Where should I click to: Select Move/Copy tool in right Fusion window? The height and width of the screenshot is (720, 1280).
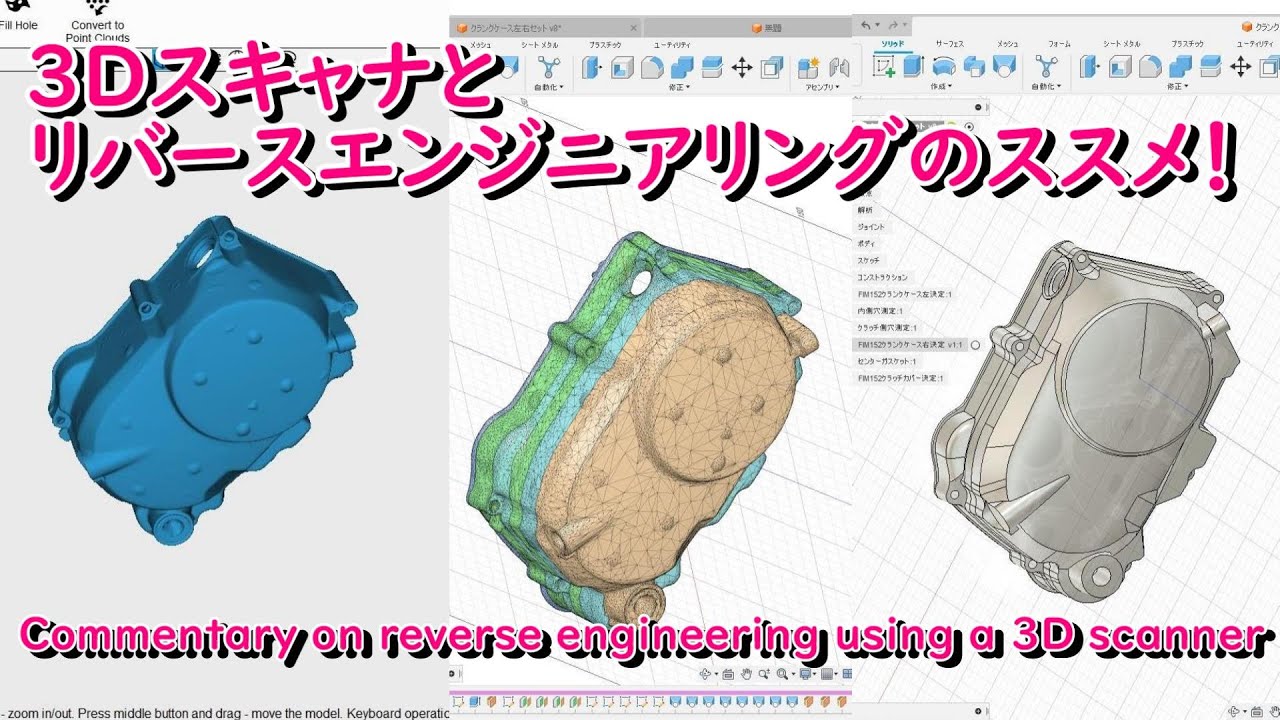[x=1240, y=67]
